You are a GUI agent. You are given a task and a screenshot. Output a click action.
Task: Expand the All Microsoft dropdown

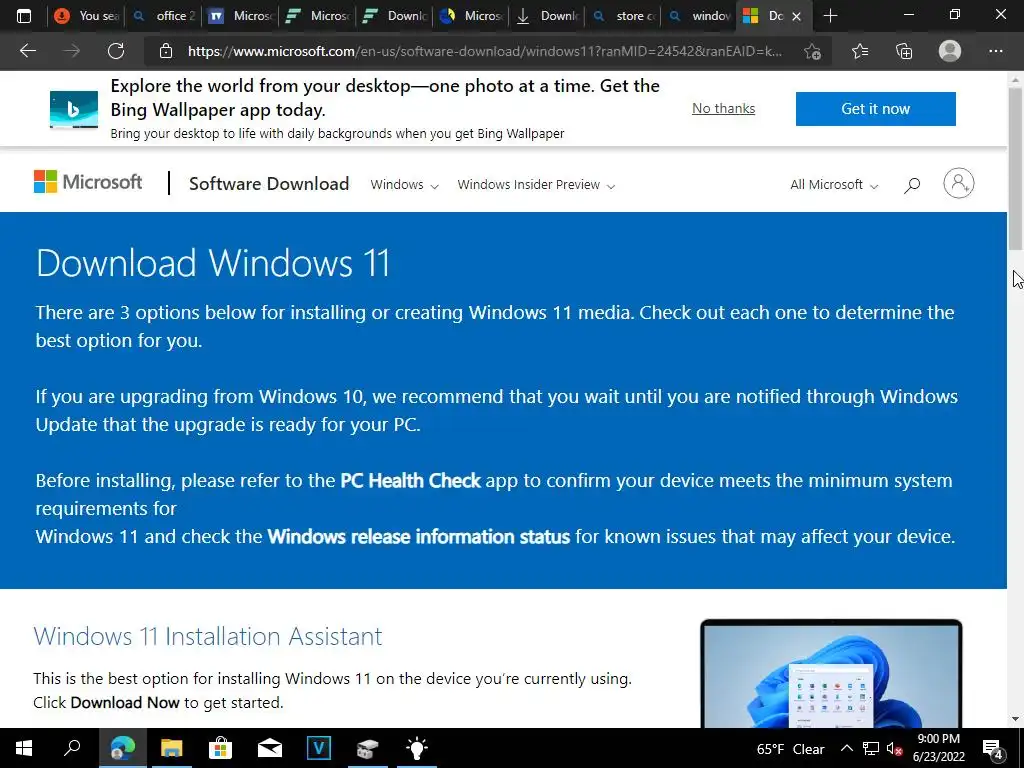834,185
